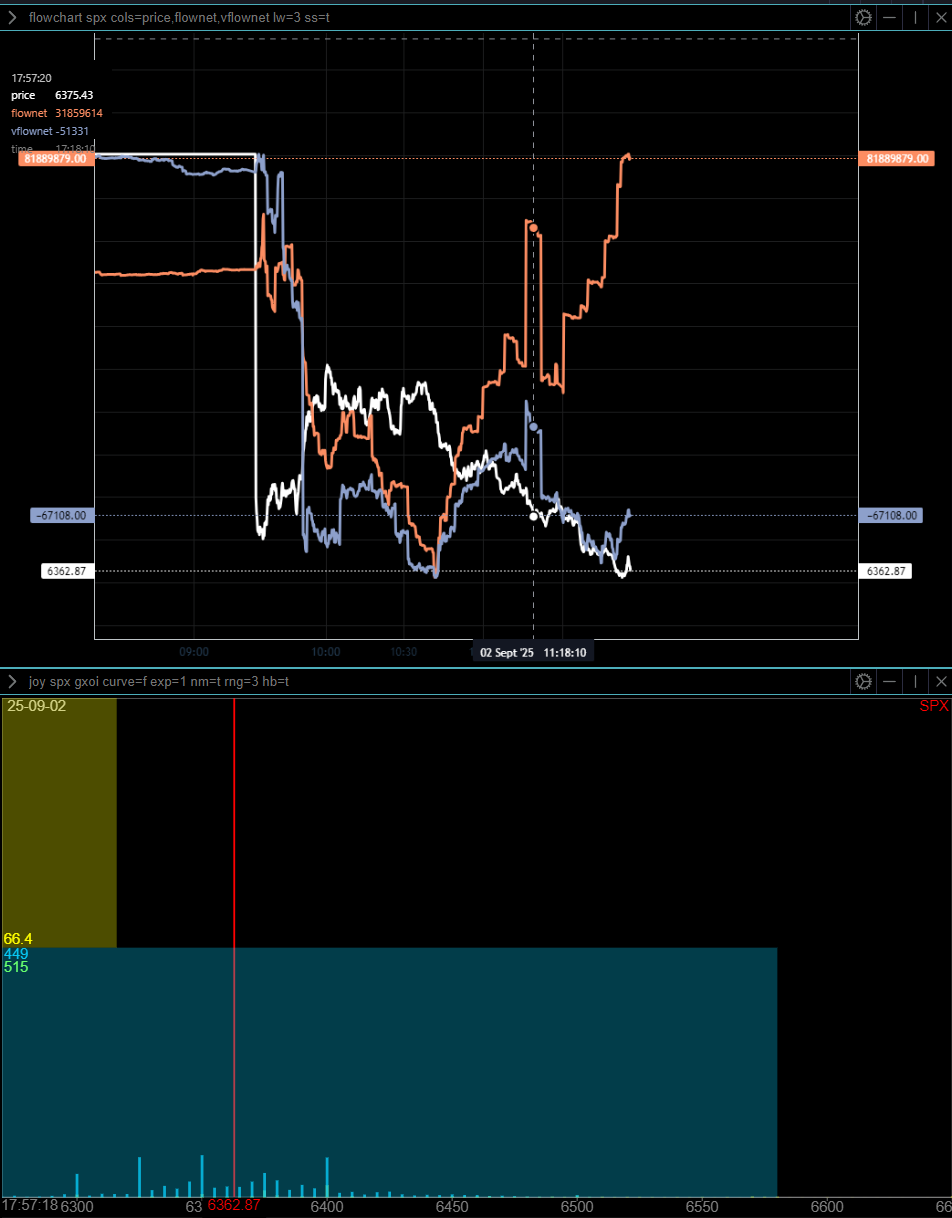The height and width of the screenshot is (1218, 952).
Task: Click the flowchart command text field
Action: click(400, 18)
